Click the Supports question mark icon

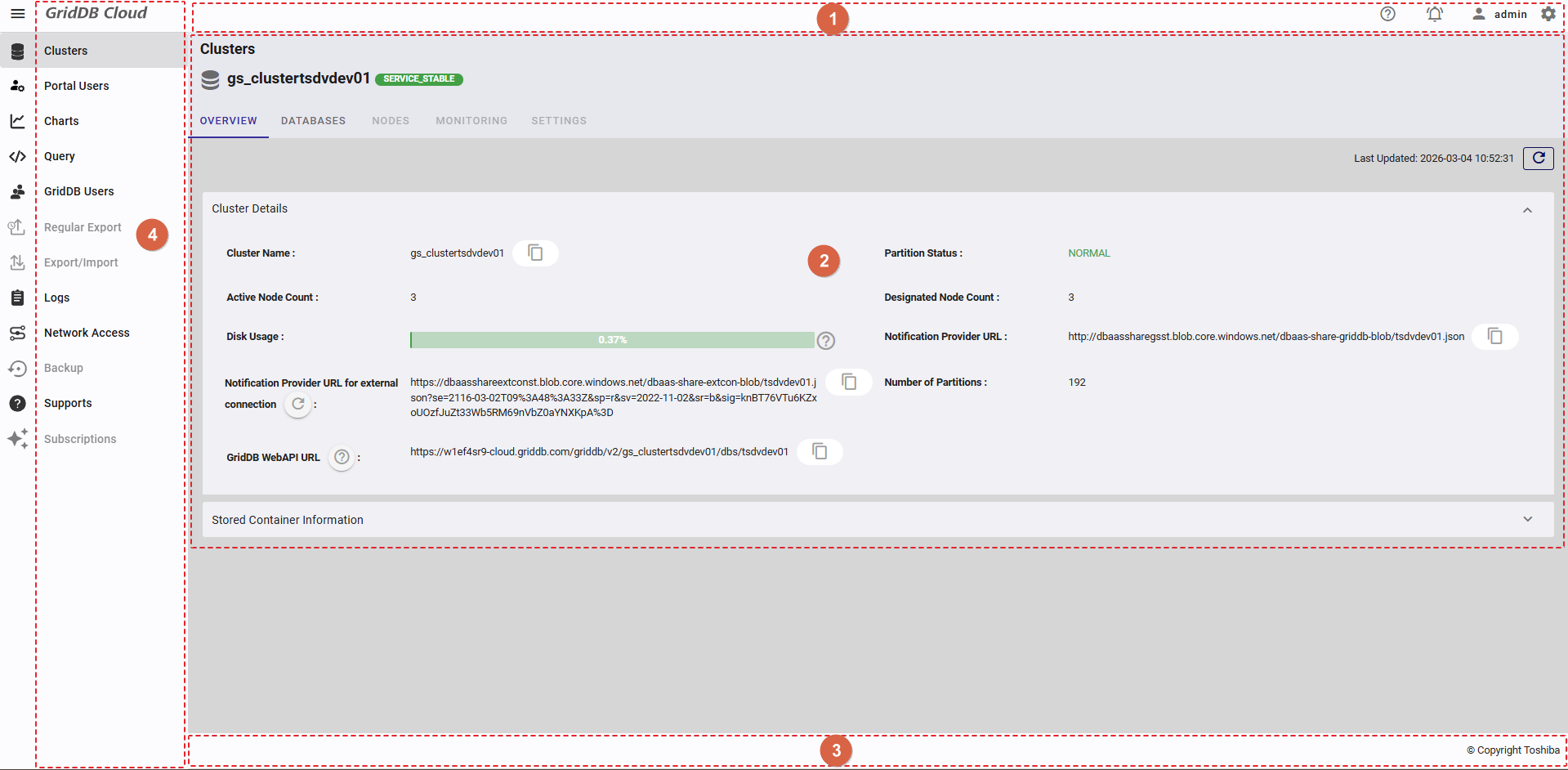(x=17, y=403)
